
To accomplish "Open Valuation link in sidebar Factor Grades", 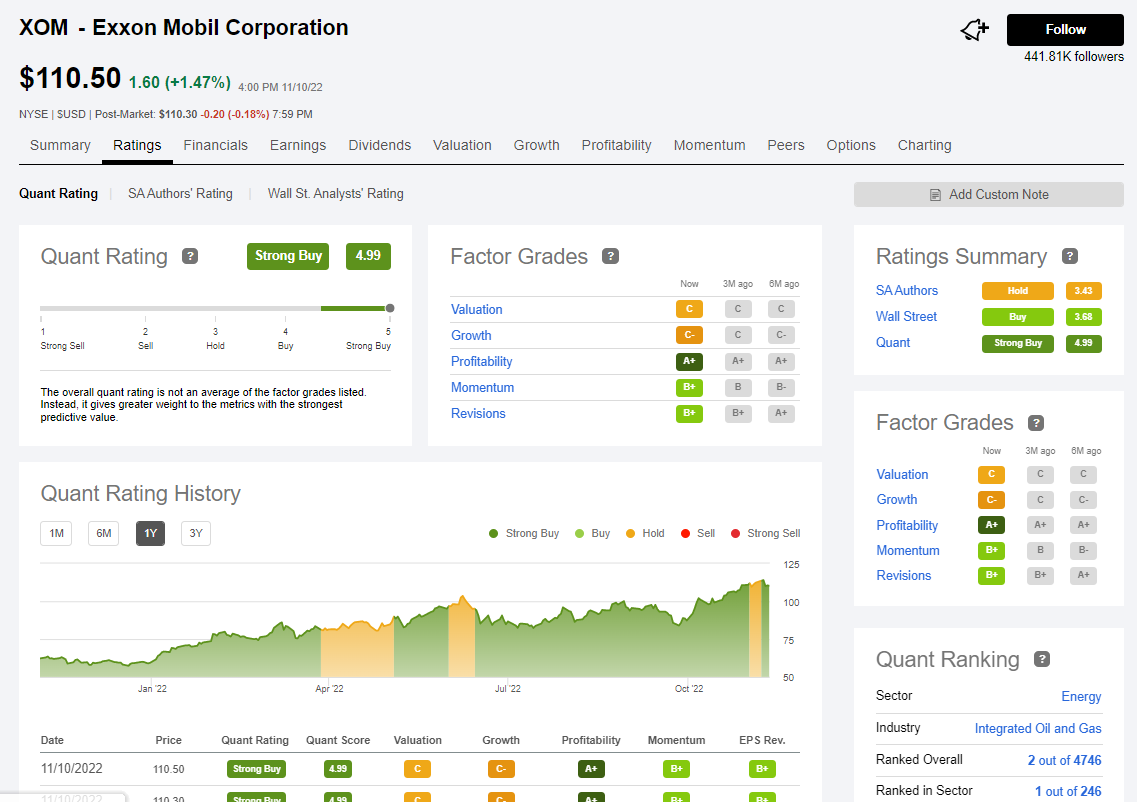I will pyautogui.click(x=902, y=475).
